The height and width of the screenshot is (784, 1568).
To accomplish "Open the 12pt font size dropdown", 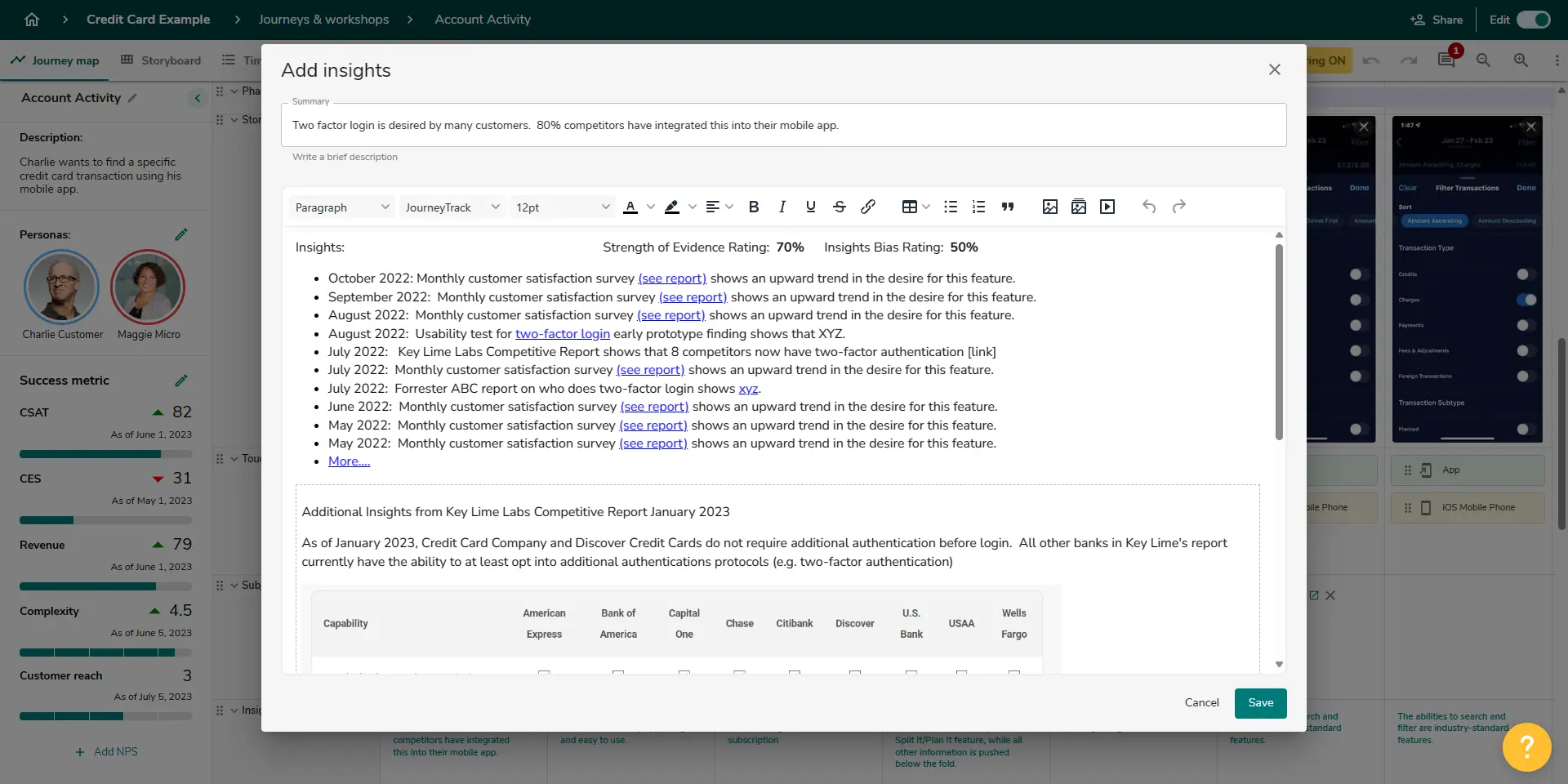I will pos(560,207).
